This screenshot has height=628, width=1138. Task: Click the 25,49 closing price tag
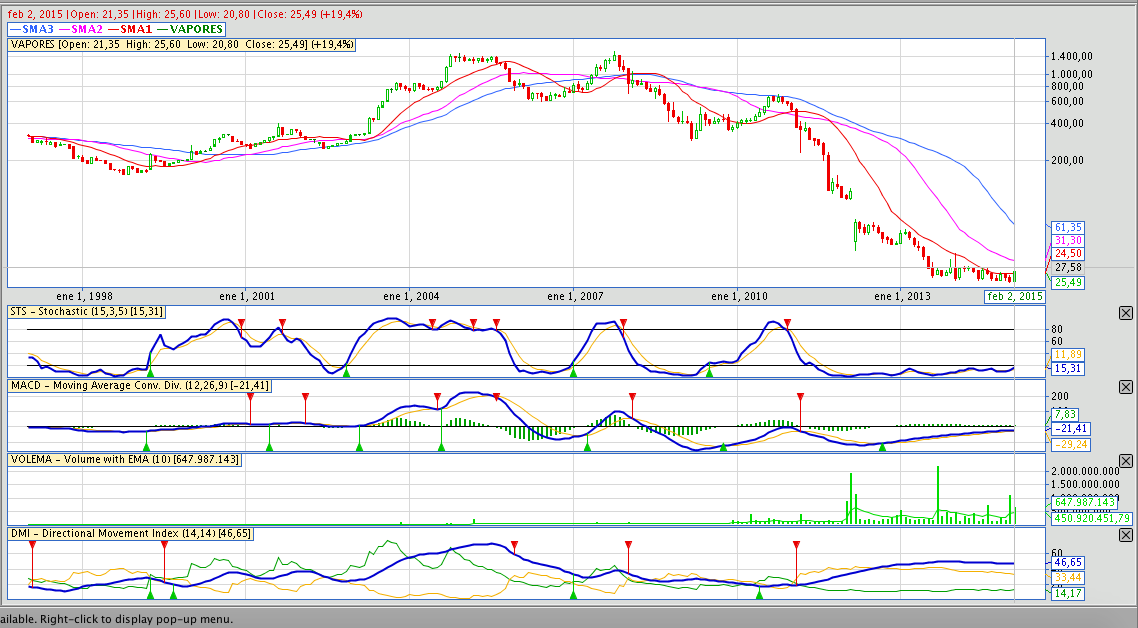coord(1068,283)
